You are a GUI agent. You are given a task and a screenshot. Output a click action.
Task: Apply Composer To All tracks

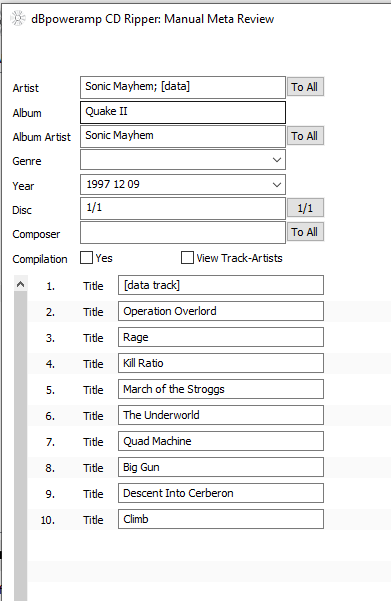coord(305,232)
